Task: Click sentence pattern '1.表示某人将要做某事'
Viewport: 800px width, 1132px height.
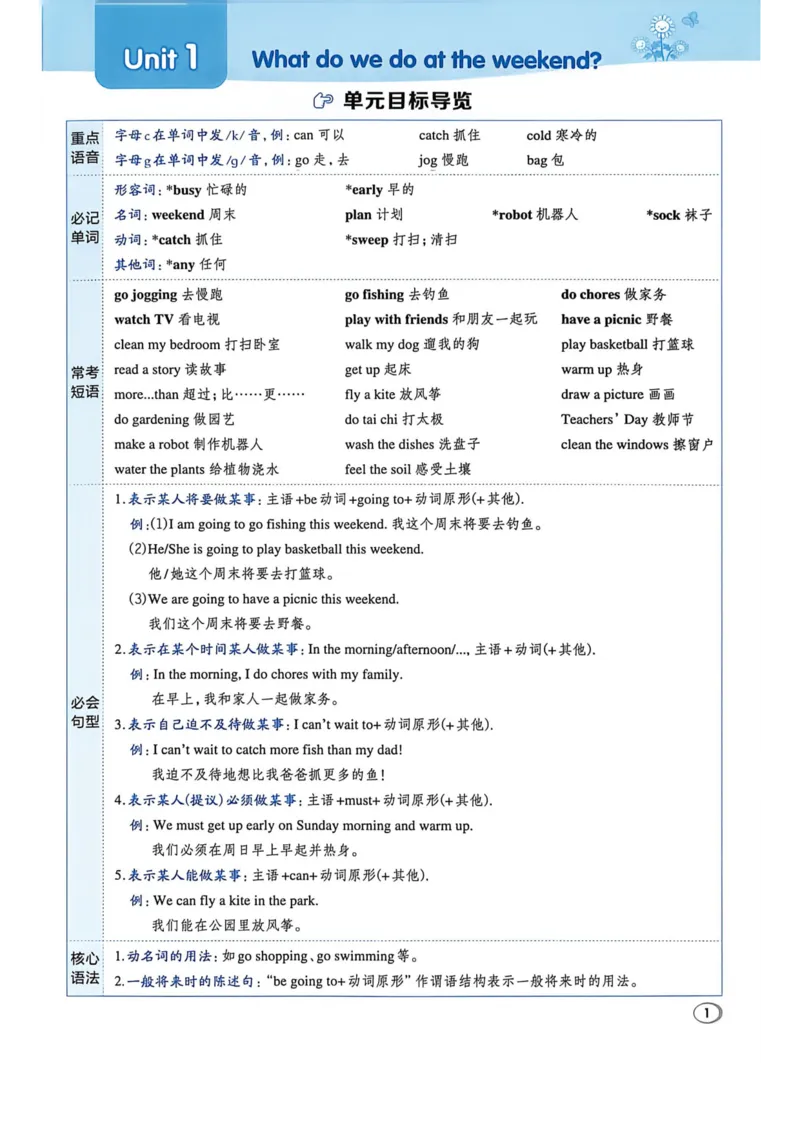Action: point(185,500)
